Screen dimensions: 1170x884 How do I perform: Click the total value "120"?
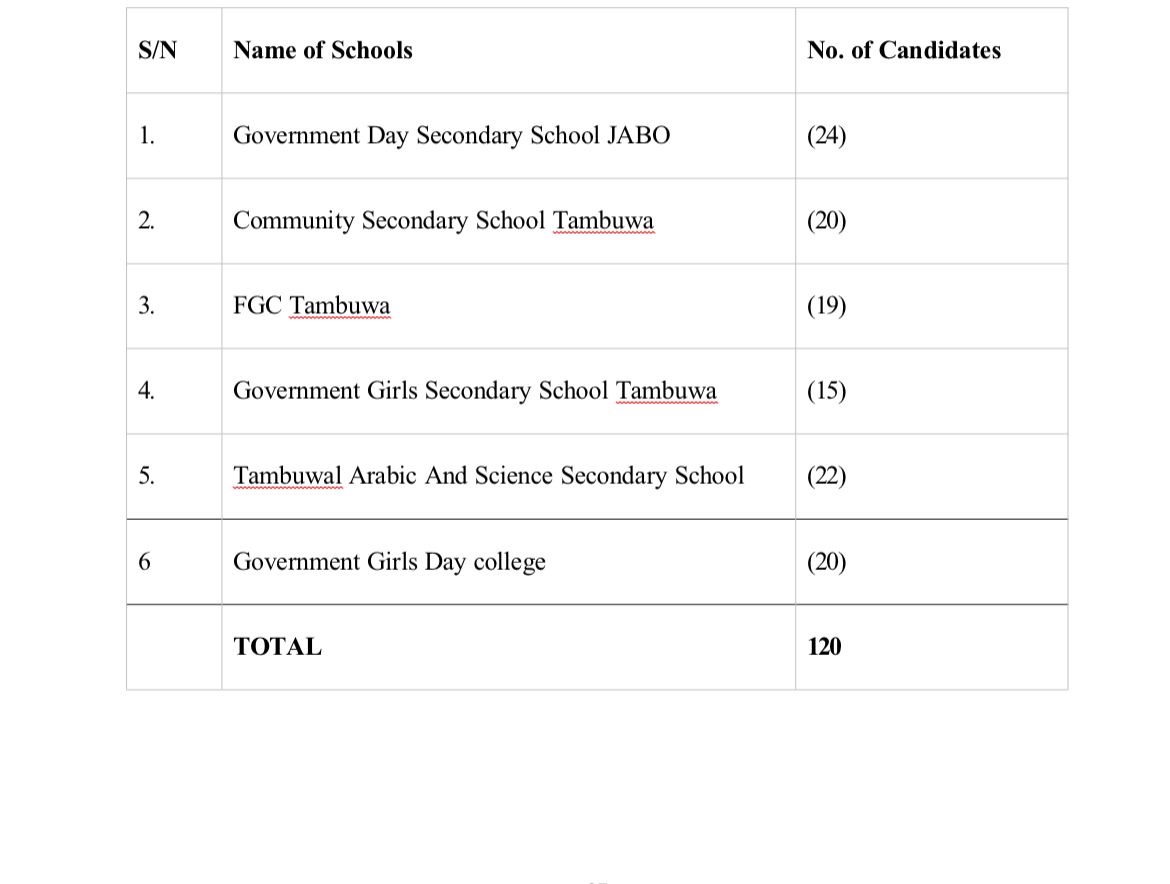pos(824,647)
